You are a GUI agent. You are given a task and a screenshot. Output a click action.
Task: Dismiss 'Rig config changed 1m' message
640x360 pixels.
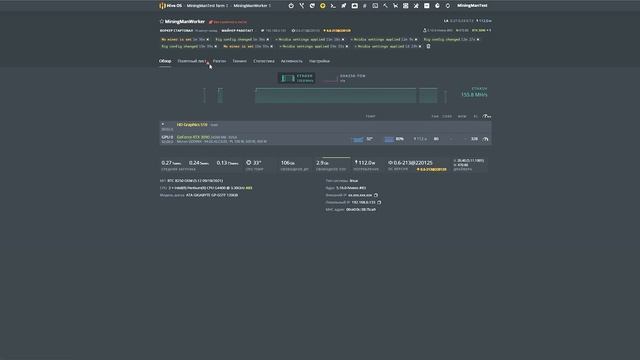coord(267,40)
